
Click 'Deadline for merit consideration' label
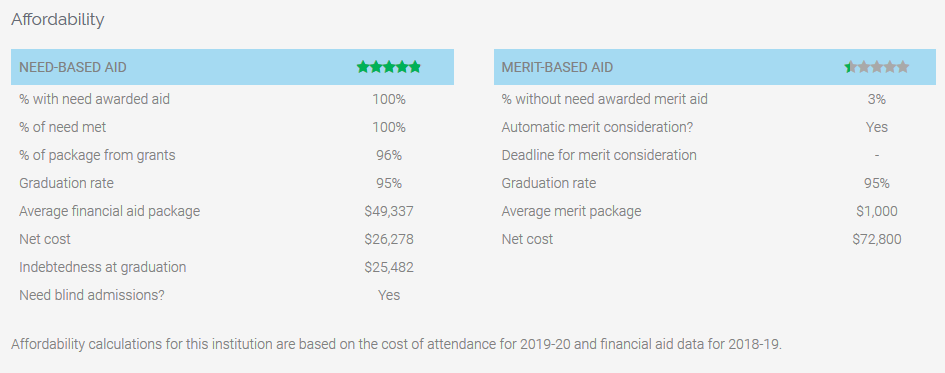tap(599, 155)
